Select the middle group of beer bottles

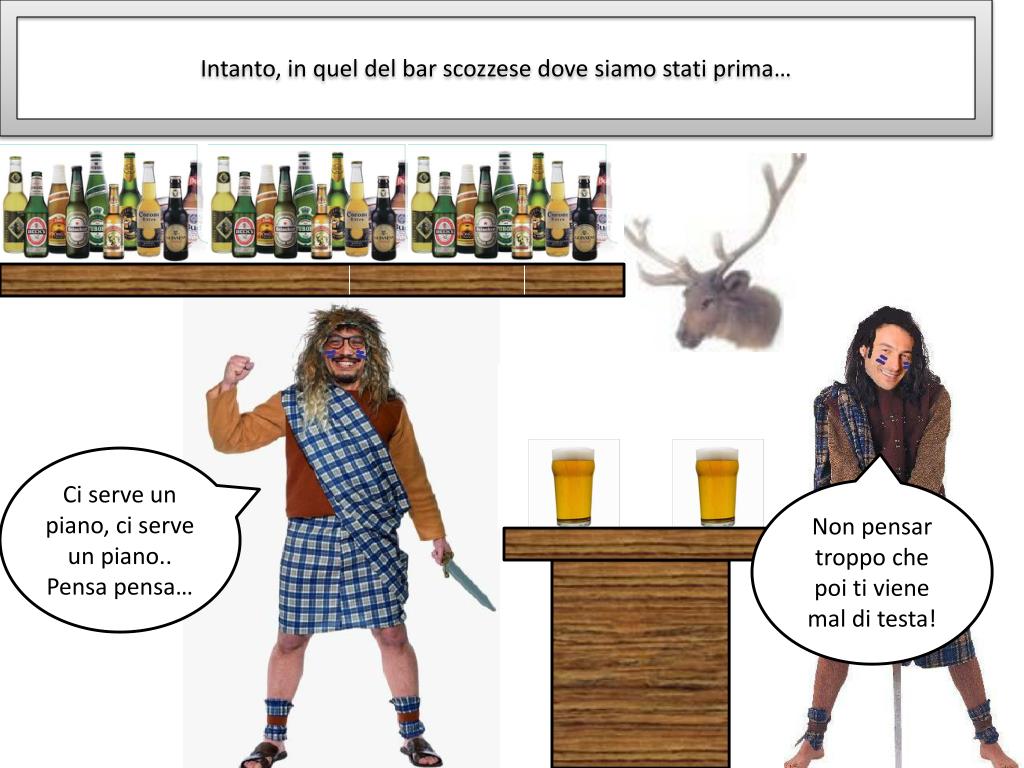(306, 203)
